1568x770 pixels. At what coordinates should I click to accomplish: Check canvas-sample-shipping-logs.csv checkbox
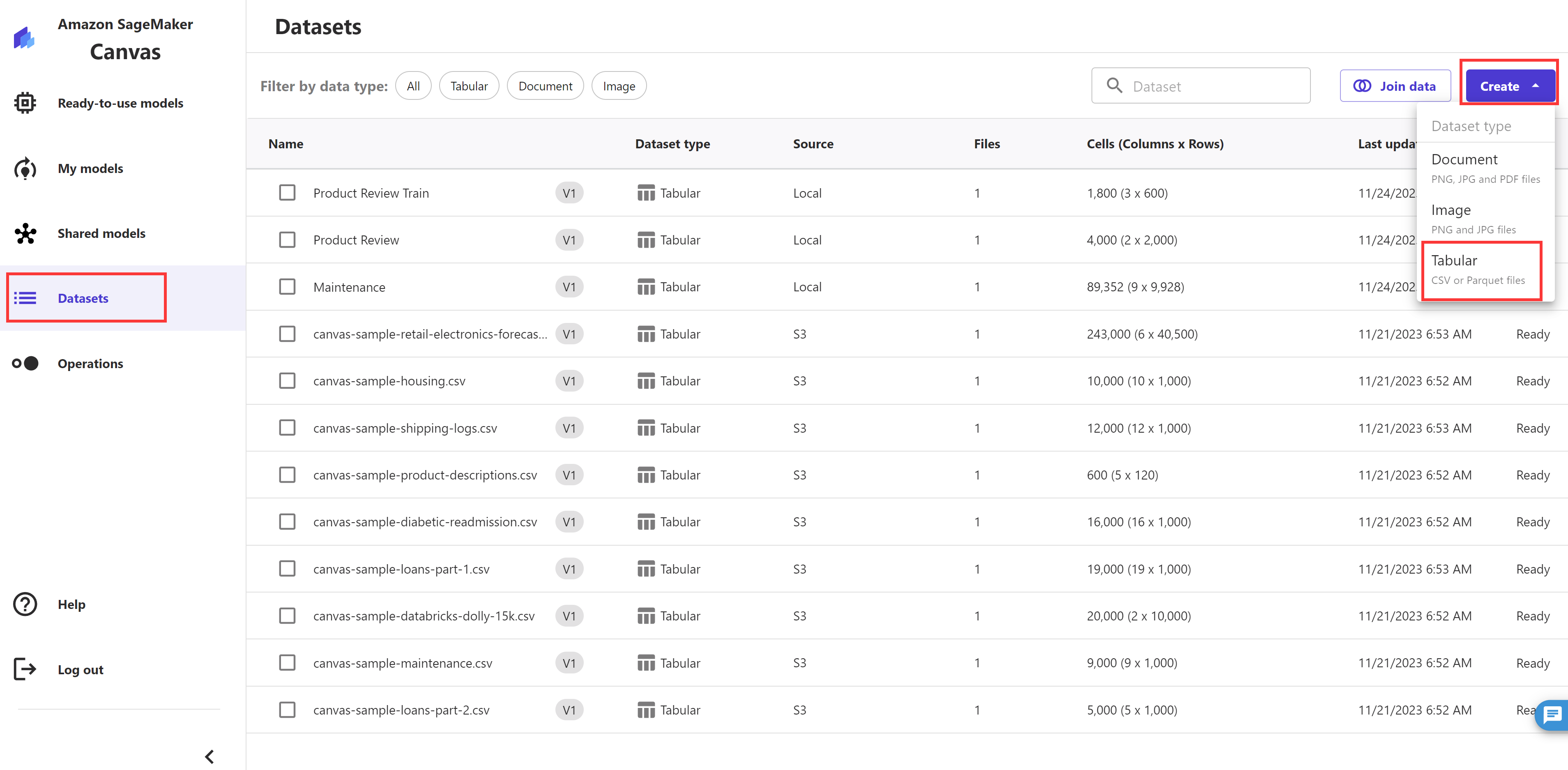tap(287, 428)
